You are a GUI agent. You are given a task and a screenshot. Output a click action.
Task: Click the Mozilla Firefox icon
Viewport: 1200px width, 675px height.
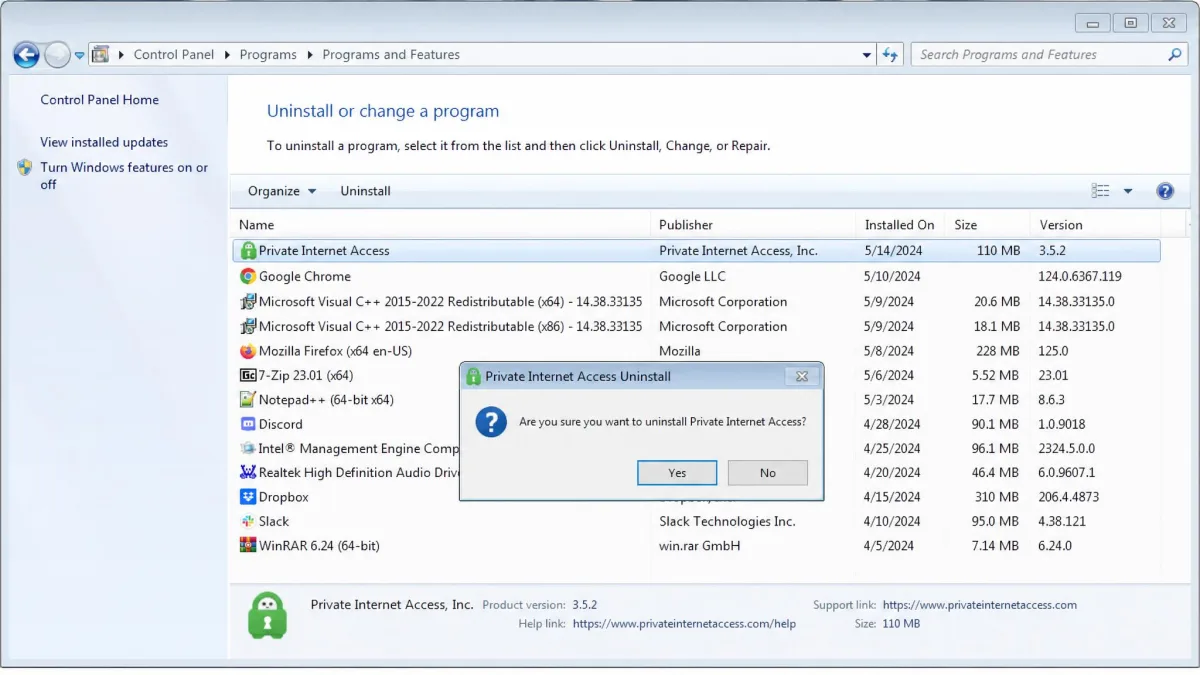click(248, 351)
